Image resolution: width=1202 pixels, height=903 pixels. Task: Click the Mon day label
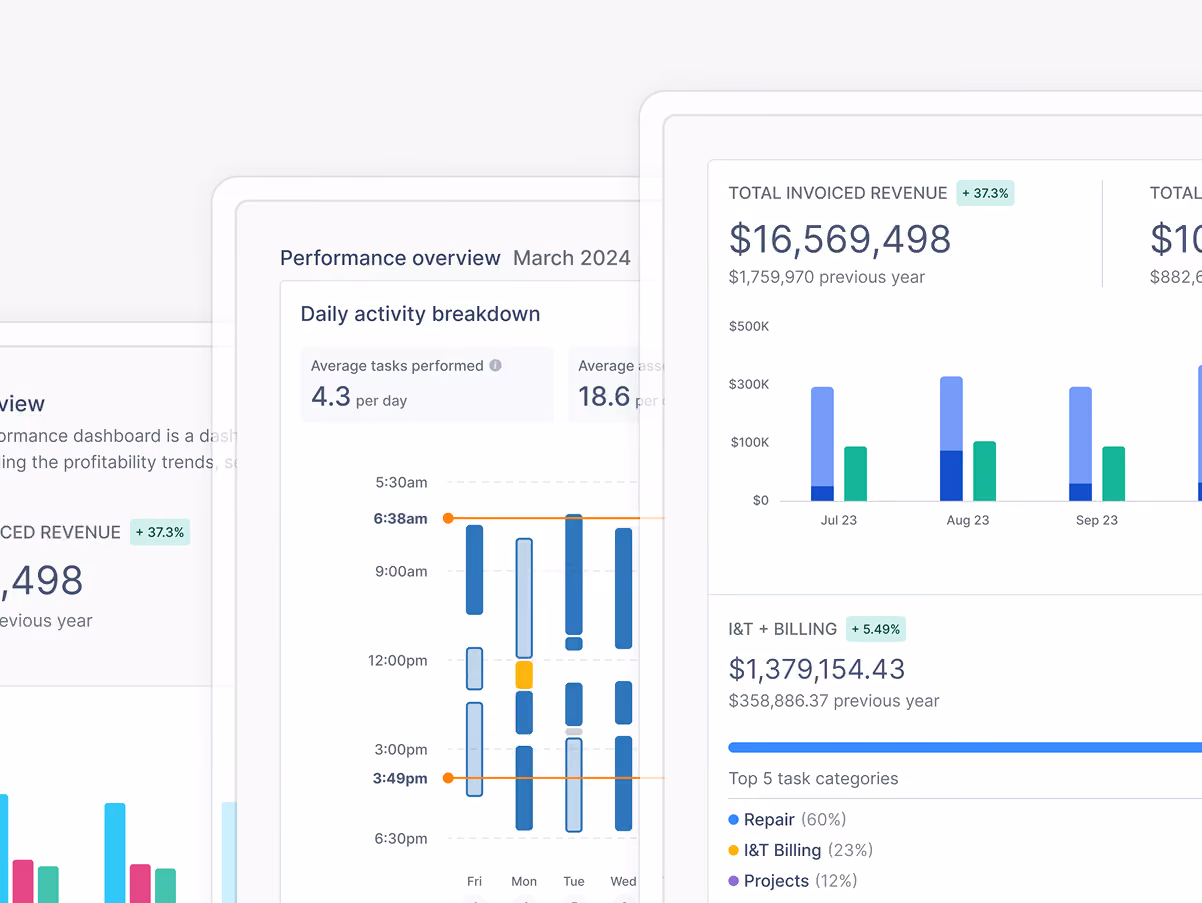[x=524, y=881]
